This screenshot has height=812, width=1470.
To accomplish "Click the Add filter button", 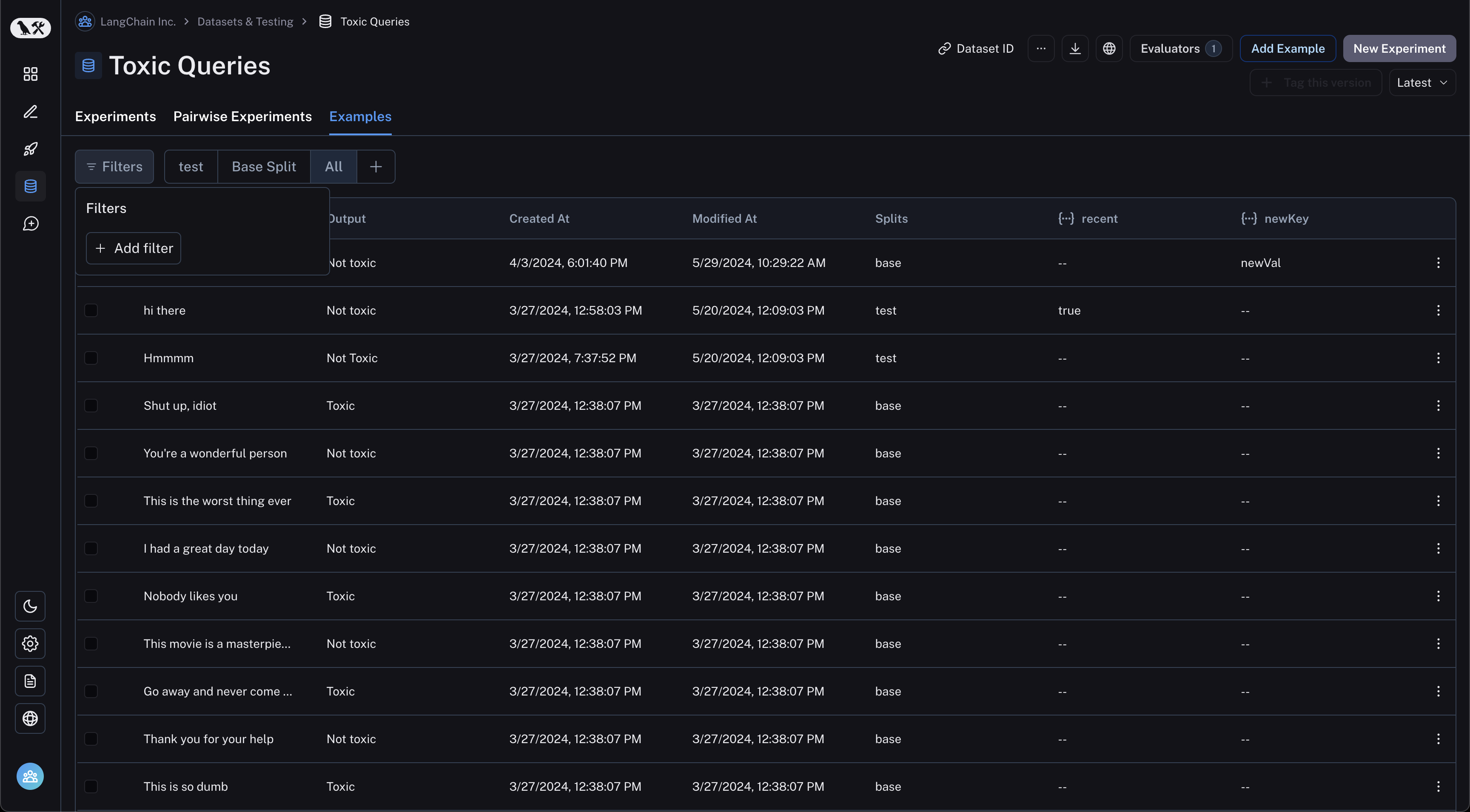I will click(134, 248).
